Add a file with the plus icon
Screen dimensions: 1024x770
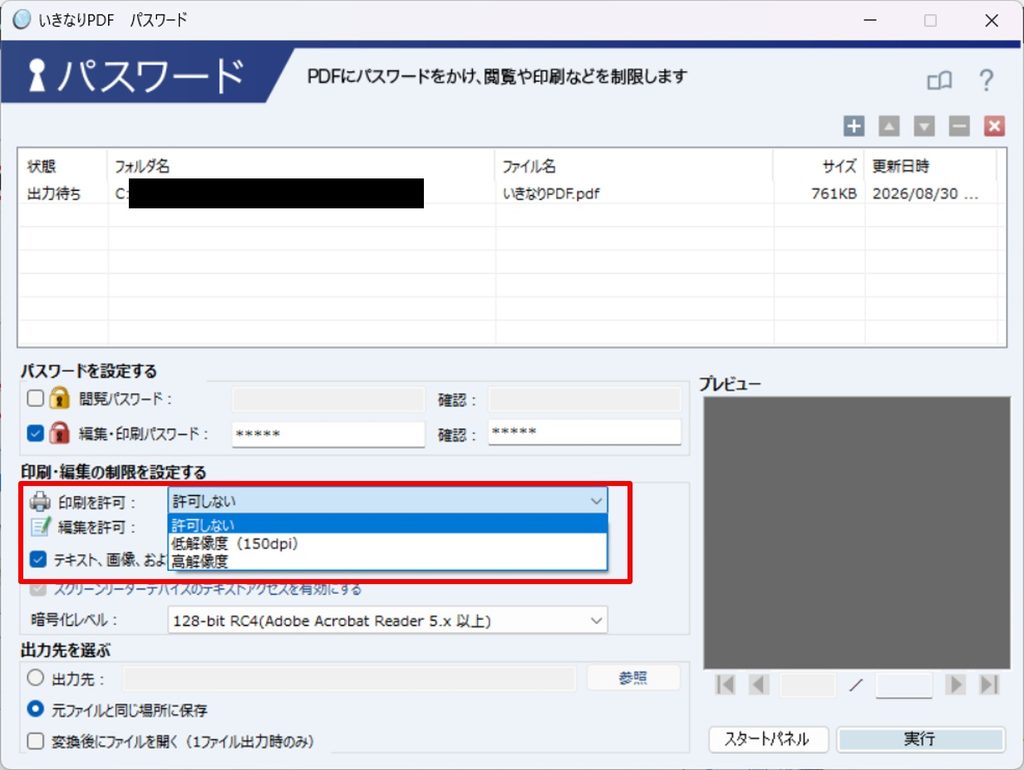854,126
